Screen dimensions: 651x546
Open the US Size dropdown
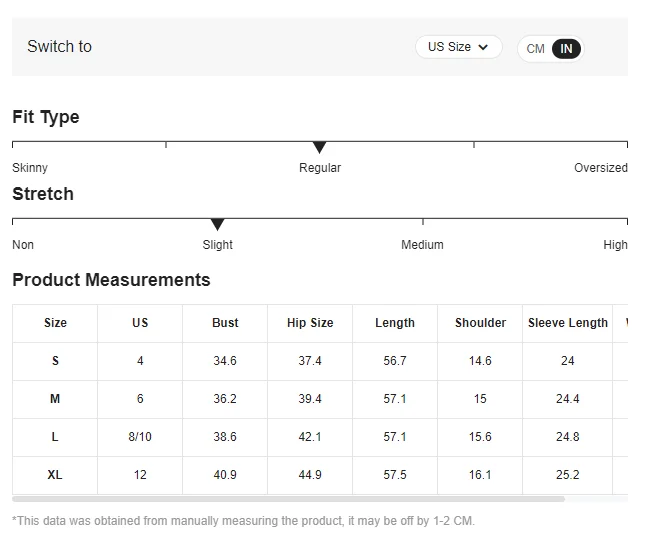pos(458,47)
